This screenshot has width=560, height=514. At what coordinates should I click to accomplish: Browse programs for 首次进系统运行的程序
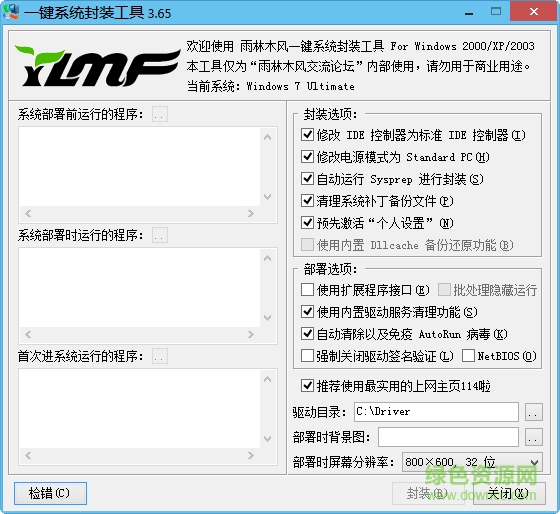[x=160, y=356]
